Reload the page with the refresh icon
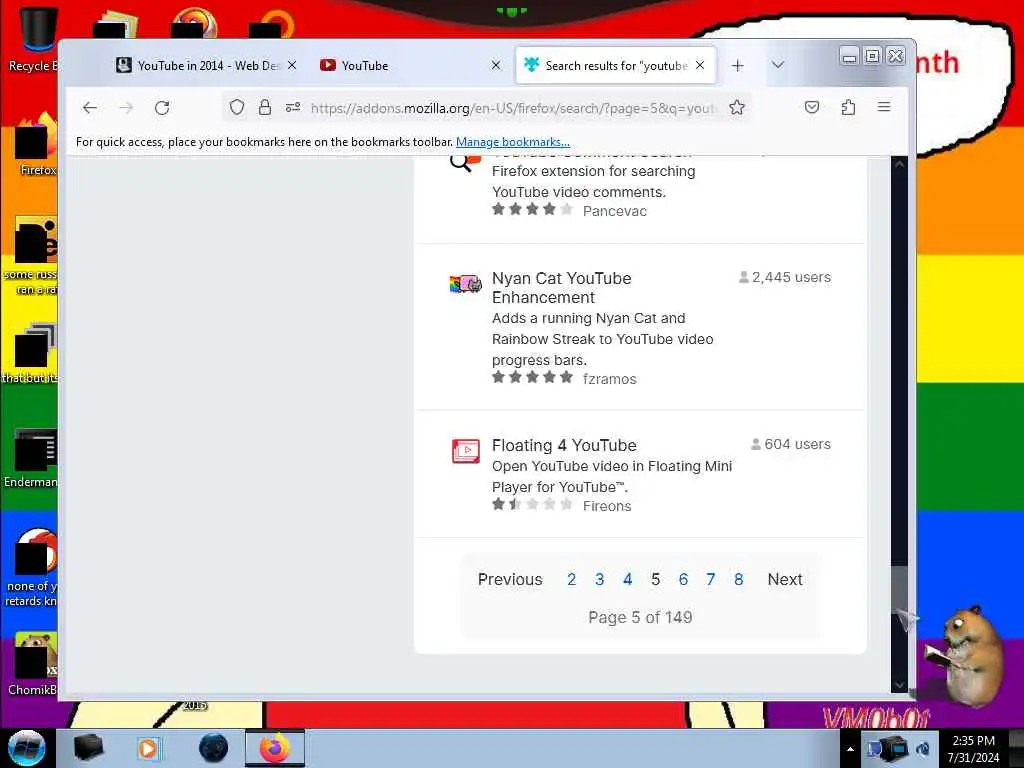The image size is (1024, 768). point(162,108)
